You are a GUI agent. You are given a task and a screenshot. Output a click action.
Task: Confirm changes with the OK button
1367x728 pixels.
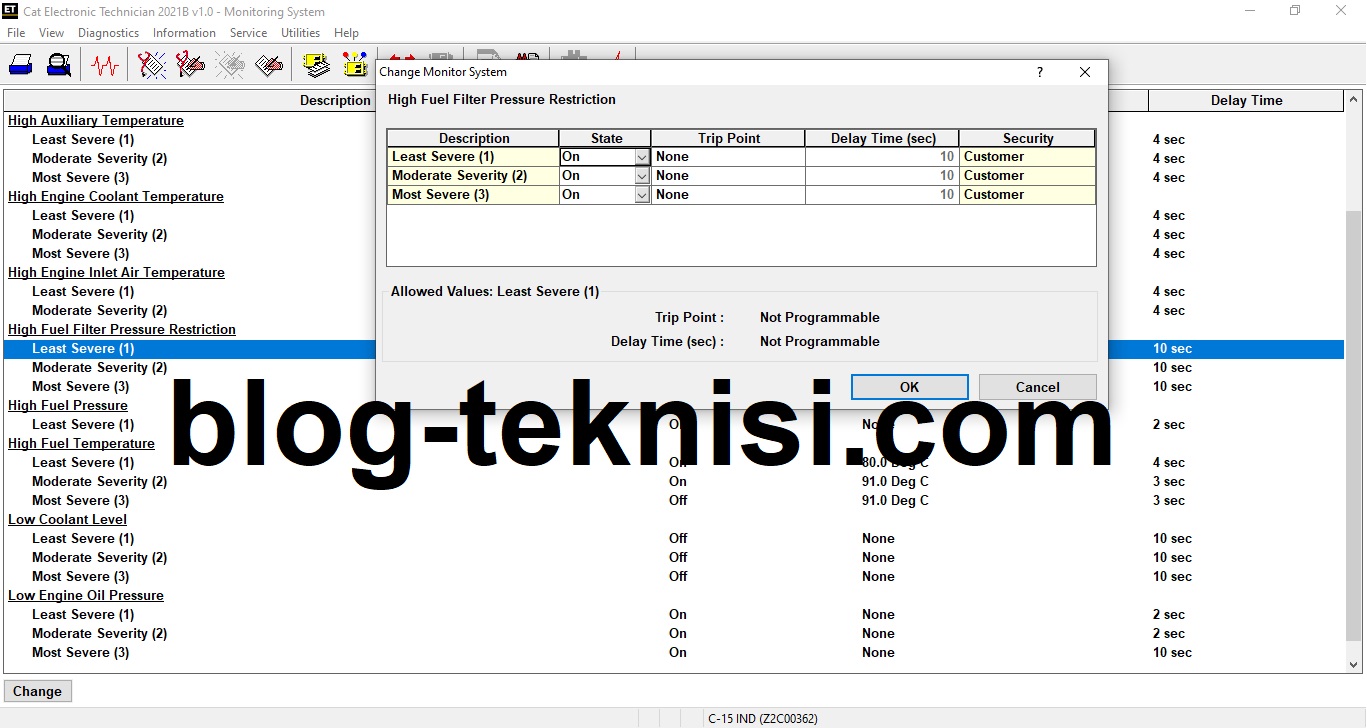pyautogui.click(x=908, y=387)
